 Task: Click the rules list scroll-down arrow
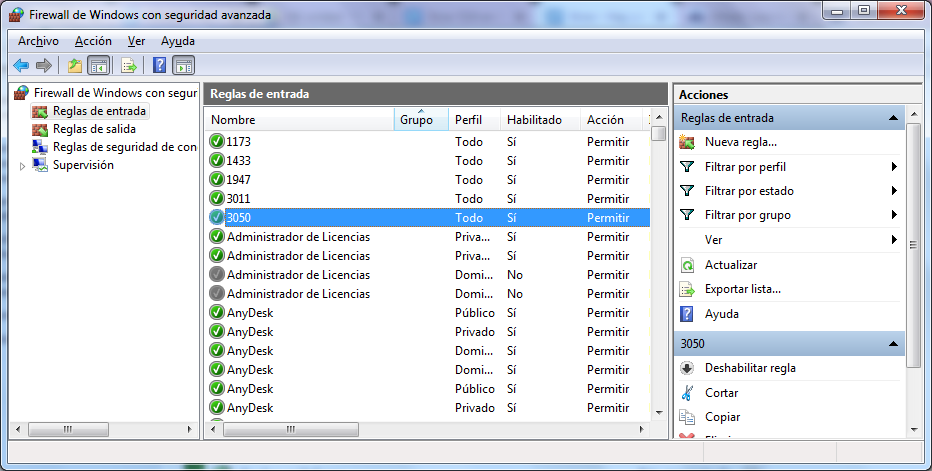[x=659, y=413]
